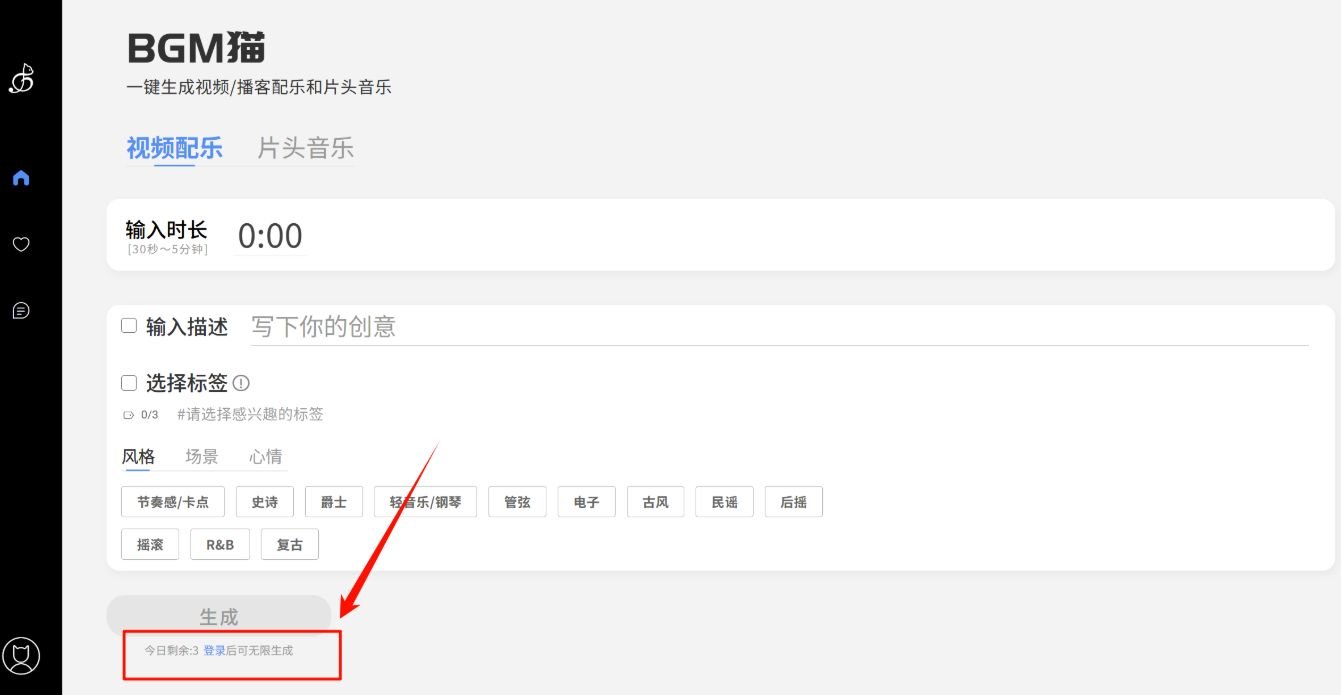Choose the 轻音乐/钢琴 style tag

(x=426, y=502)
